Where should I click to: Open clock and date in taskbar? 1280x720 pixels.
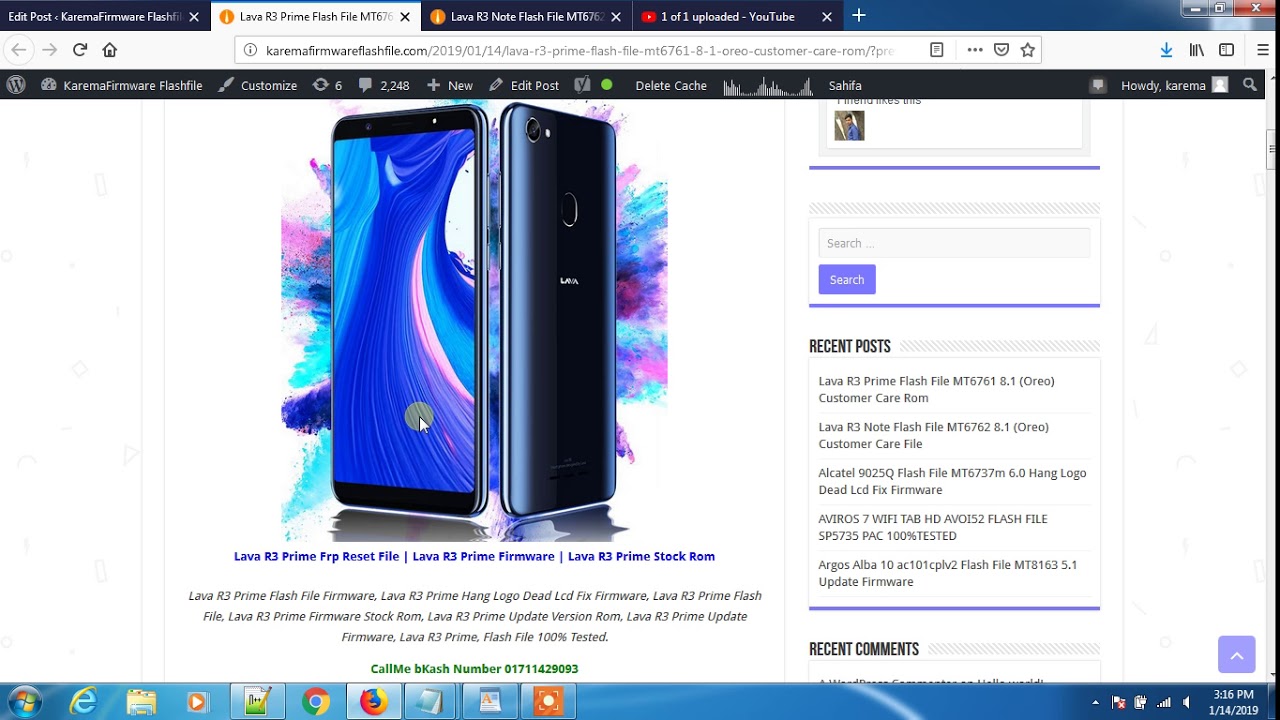pyautogui.click(x=1233, y=702)
